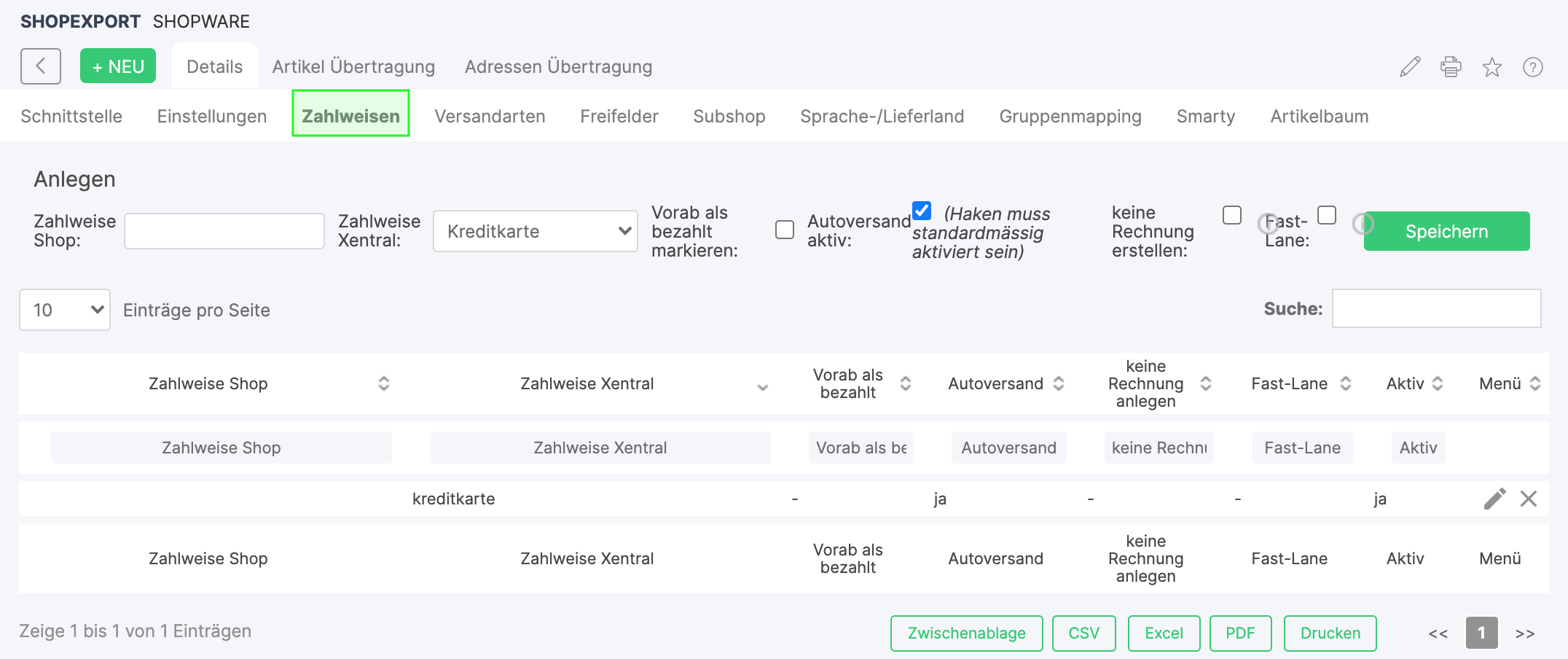This screenshot has height=659, width=1568.
Task: Click the back arrow icon
Action: (41, 66)
